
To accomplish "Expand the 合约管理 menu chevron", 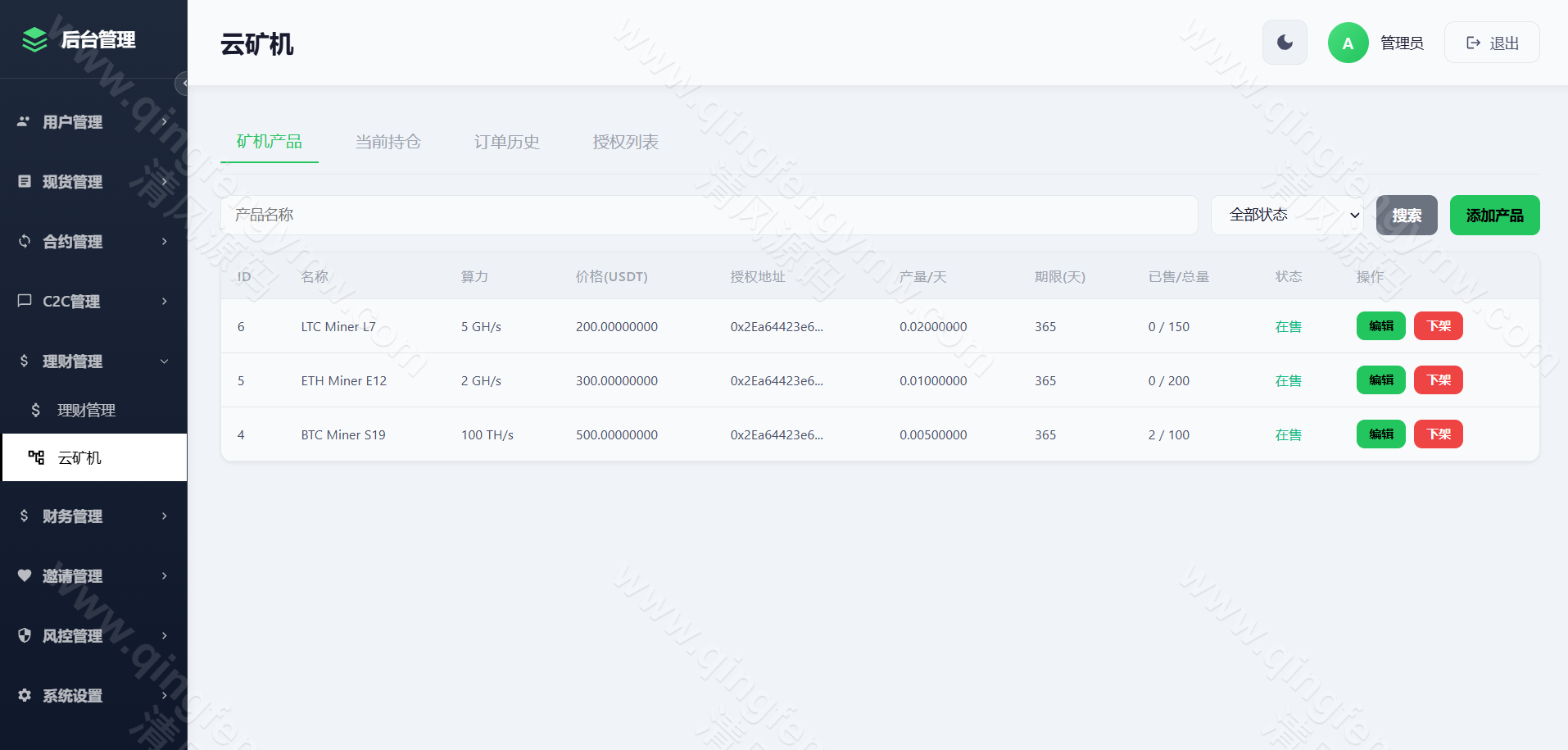I will point(165,241).
